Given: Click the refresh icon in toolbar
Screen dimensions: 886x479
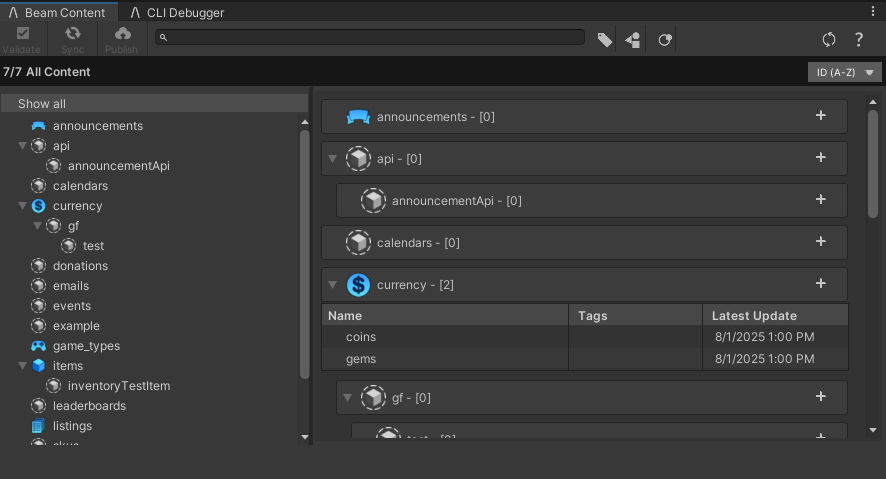Looking at the screenshot, I should pos(828,40).
